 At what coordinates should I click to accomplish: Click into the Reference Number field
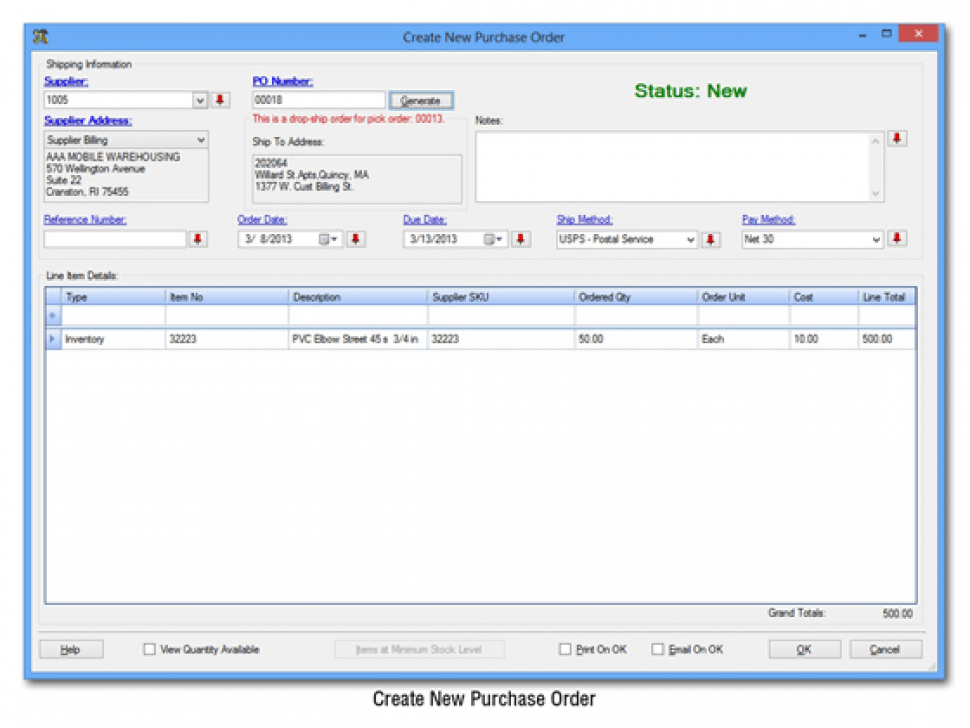[115, 239]
